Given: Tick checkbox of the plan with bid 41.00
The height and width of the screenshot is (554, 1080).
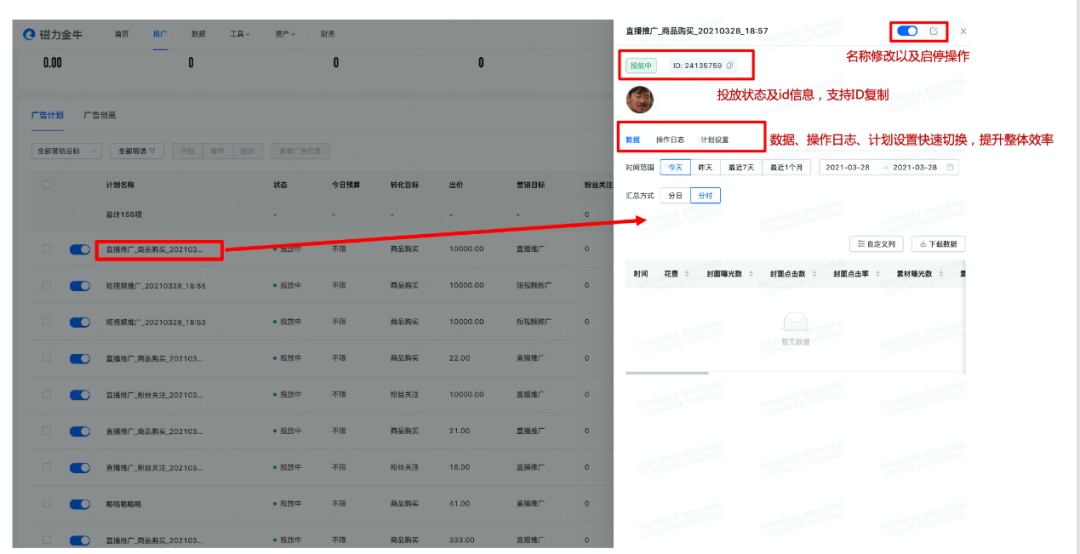Looking at the screenshot, I should pyautogui.click(x=46, y=504).
